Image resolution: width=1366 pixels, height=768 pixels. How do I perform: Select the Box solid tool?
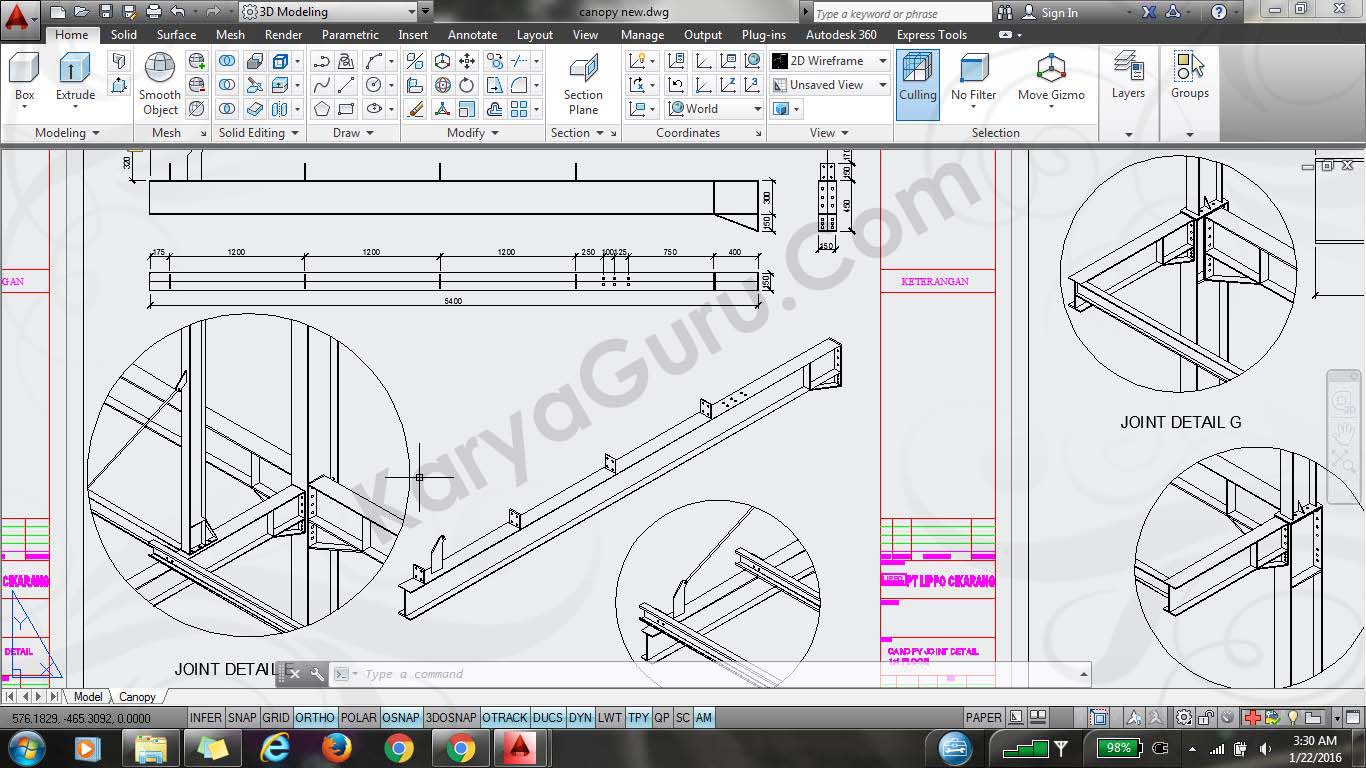(24, 75)
